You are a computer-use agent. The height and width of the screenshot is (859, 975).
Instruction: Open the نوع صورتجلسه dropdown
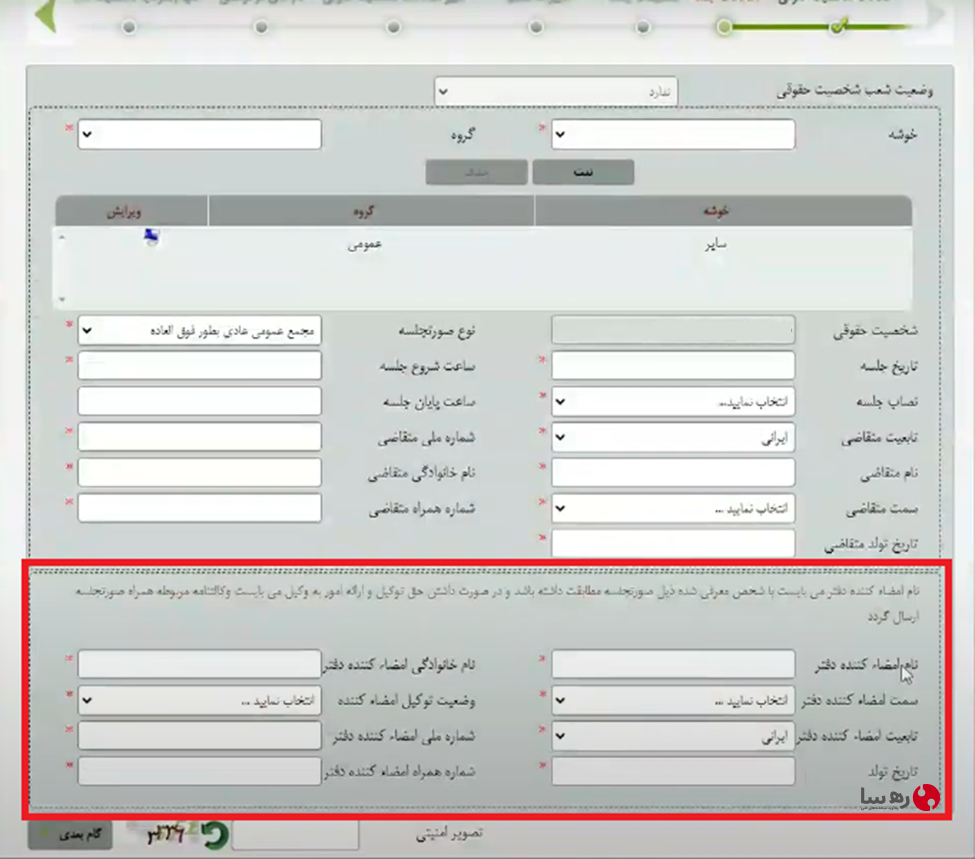click(x=200, y=330)
